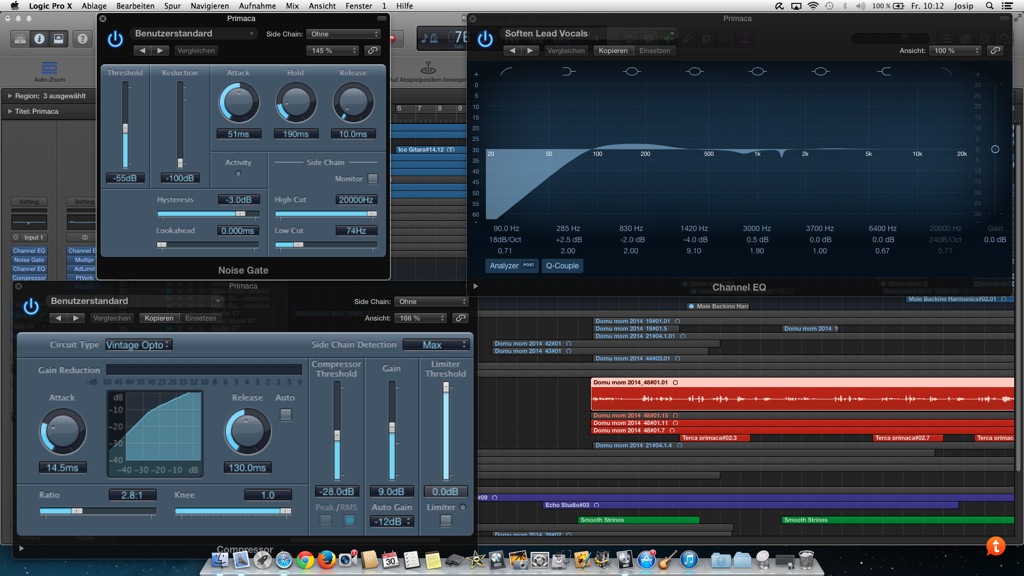Expand Titel: Primaca disclosure triangle
Viewport: 1024px width, 576px height.
[x=10, y=112]
